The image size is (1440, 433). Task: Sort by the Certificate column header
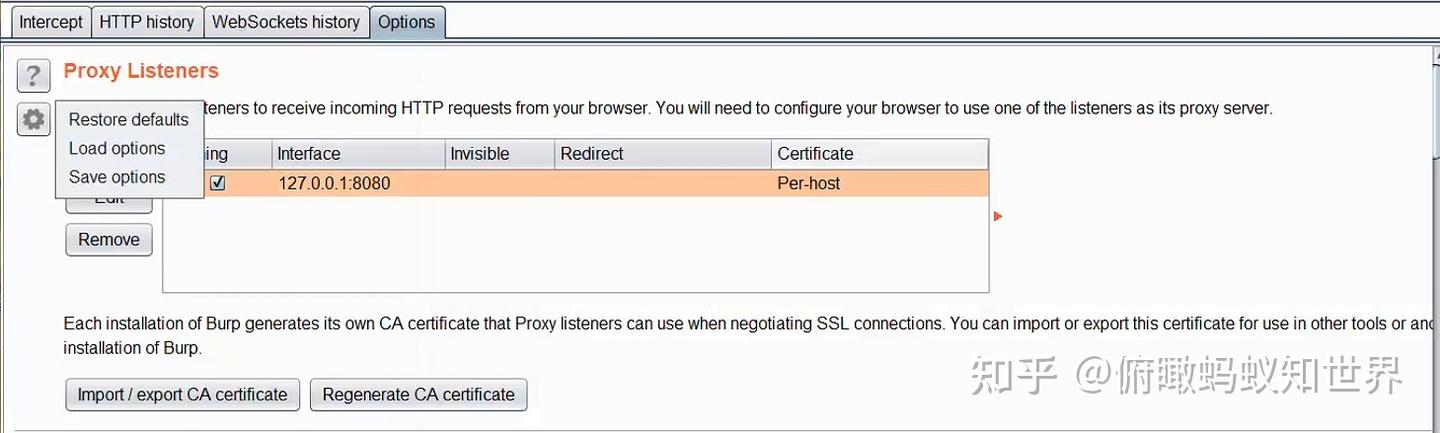pos(879,154)
